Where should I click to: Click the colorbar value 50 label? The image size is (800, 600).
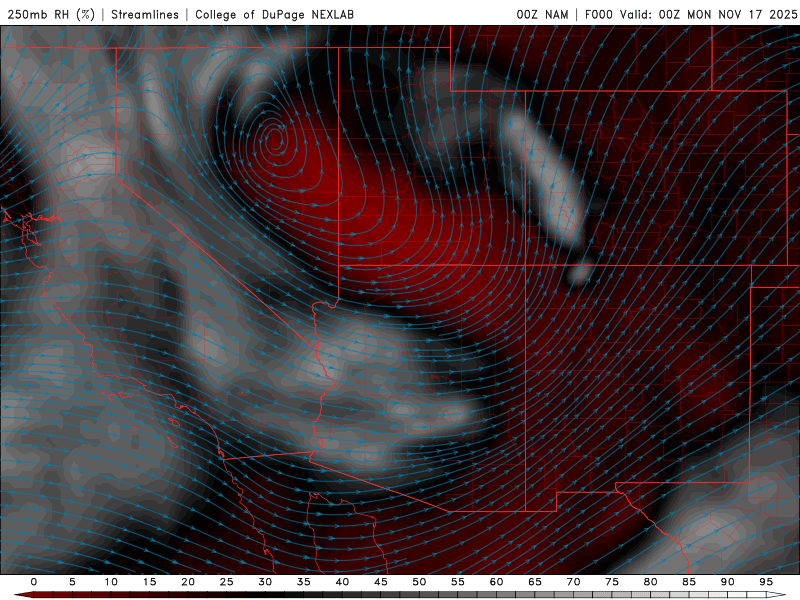(x=419, y=582)
